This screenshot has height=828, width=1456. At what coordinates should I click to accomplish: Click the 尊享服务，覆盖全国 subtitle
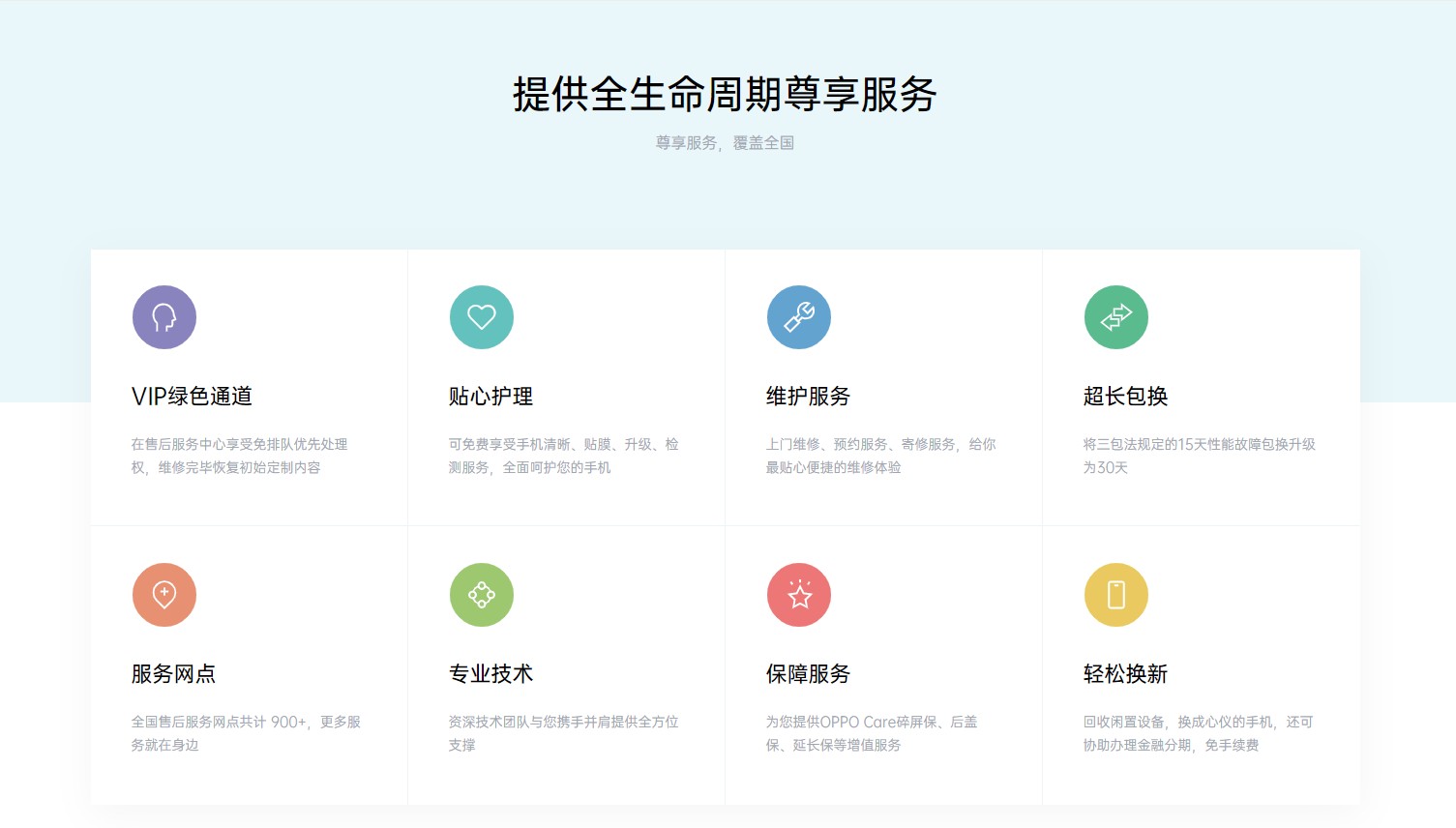point(725,143)
